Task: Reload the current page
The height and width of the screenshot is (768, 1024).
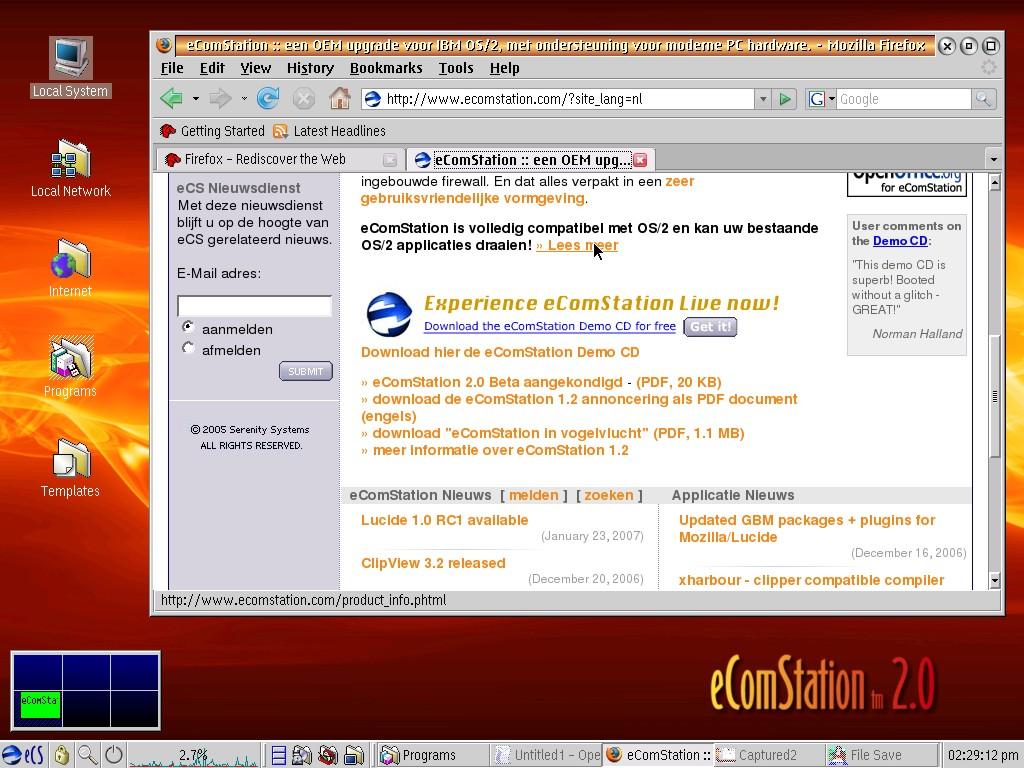Action: pyautogui.click(x=268, y=99)
